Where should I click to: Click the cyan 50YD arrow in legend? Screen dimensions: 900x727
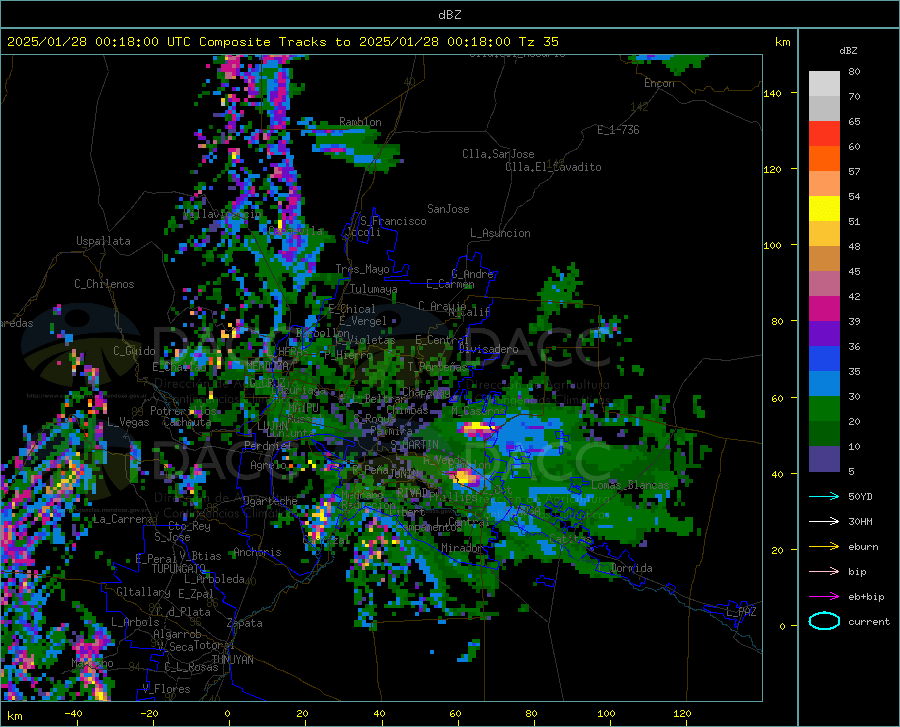tap(824, 496)
